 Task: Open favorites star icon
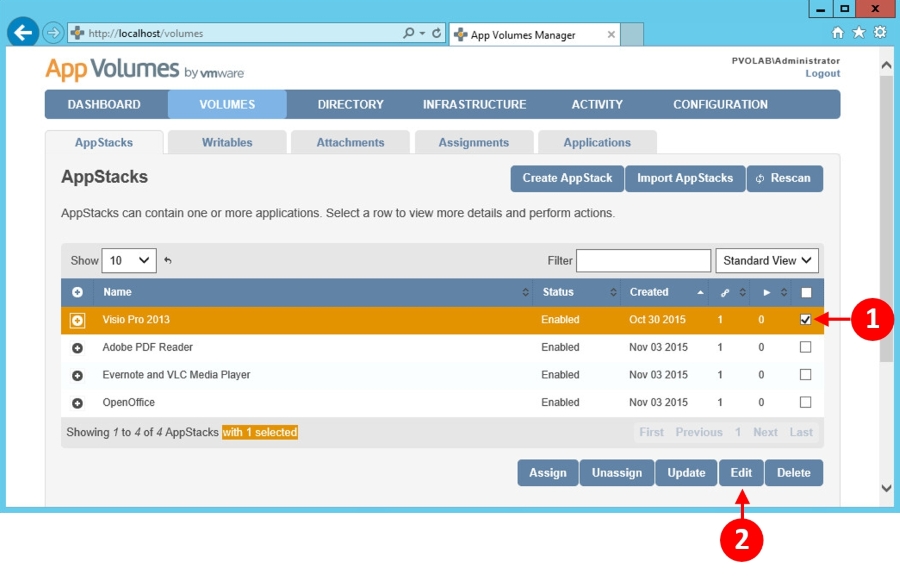[859, 33]
